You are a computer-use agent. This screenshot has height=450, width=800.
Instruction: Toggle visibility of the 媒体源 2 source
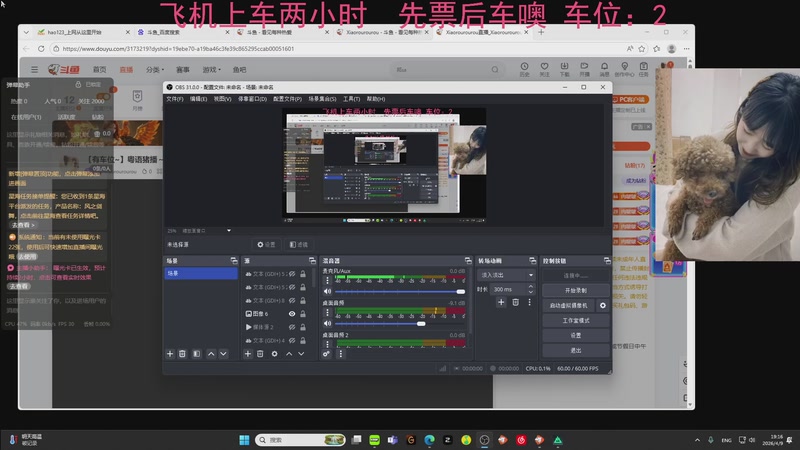point(292,327)
